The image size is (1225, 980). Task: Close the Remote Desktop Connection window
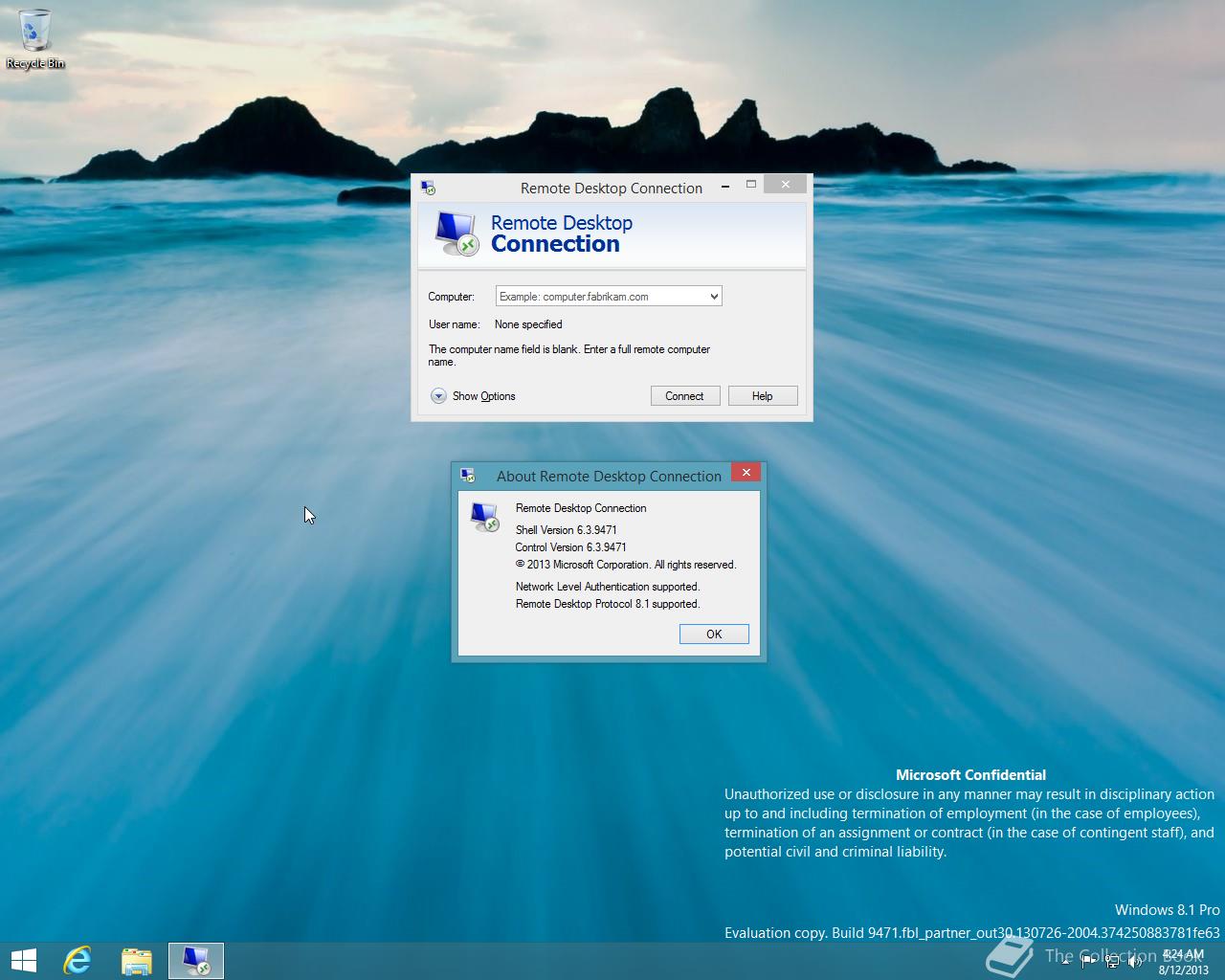pyautogui.click(x=786, y=185)
